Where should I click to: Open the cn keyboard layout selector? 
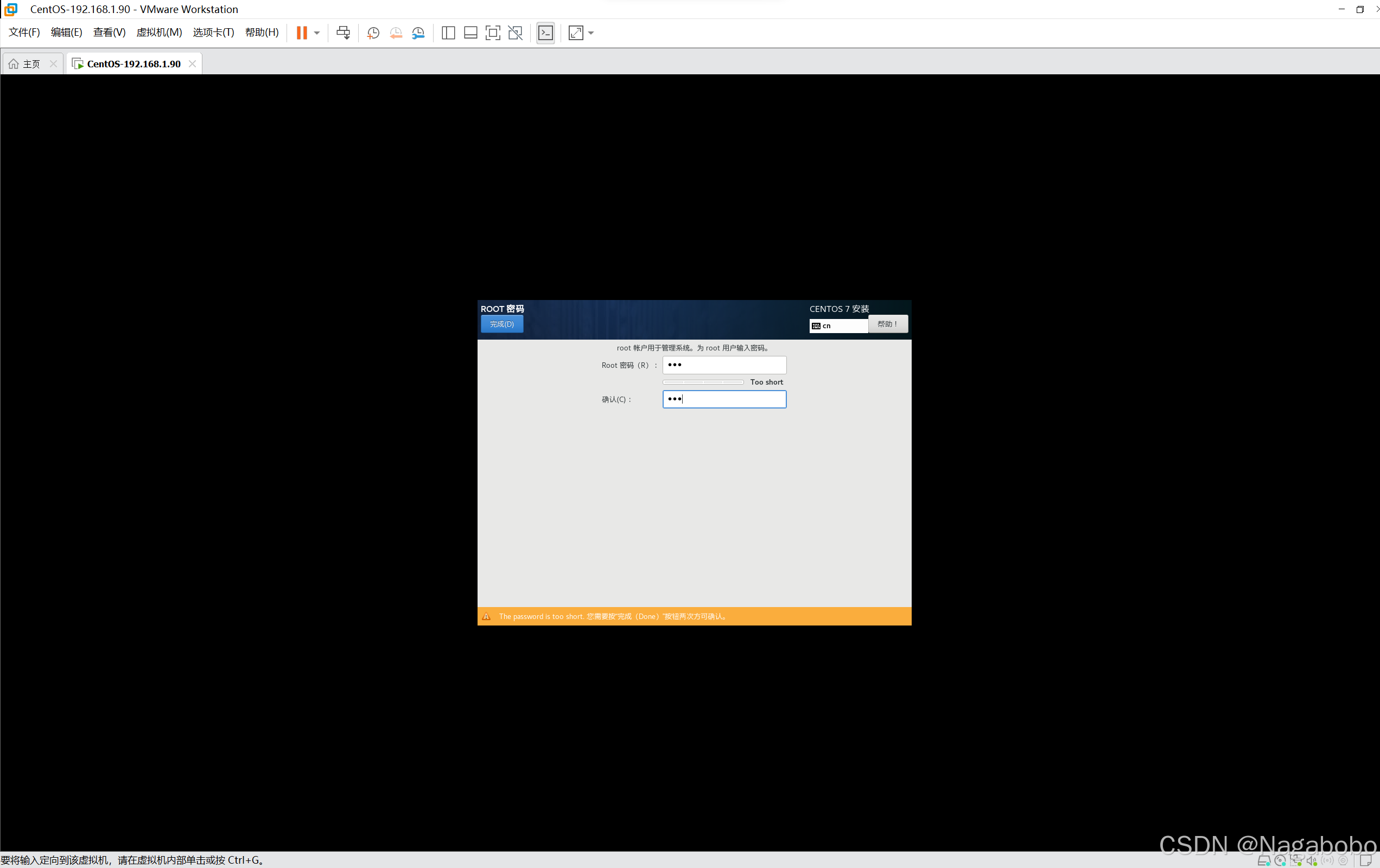[x=838, y=325]
